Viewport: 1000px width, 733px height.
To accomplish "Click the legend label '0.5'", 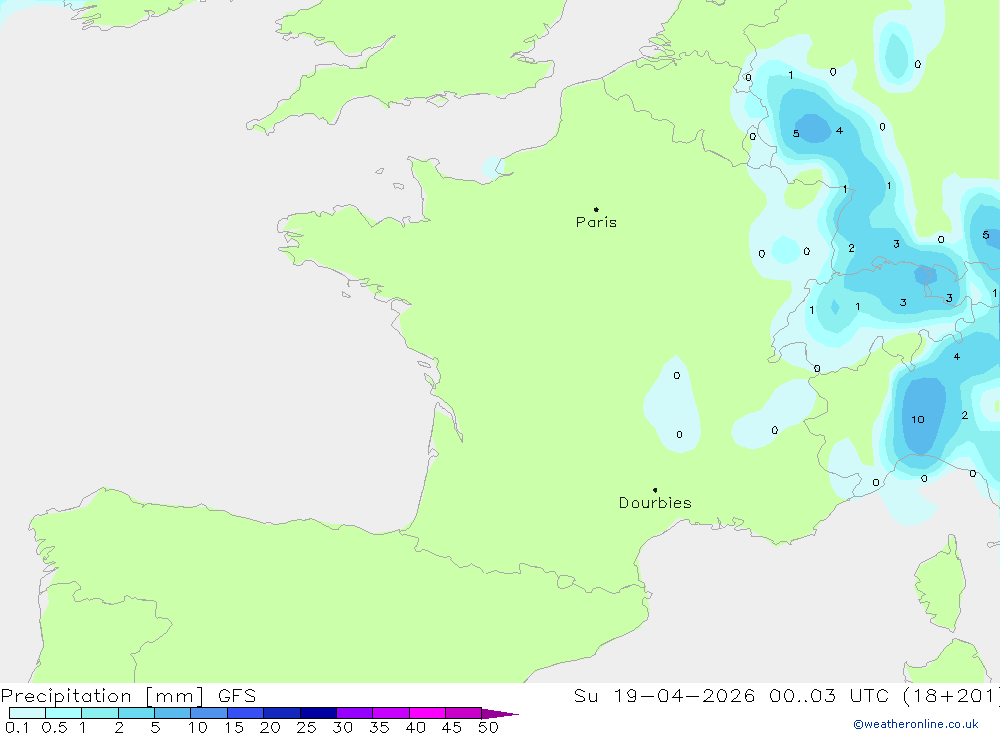I will pyautogui.click(x=54, y=727).
